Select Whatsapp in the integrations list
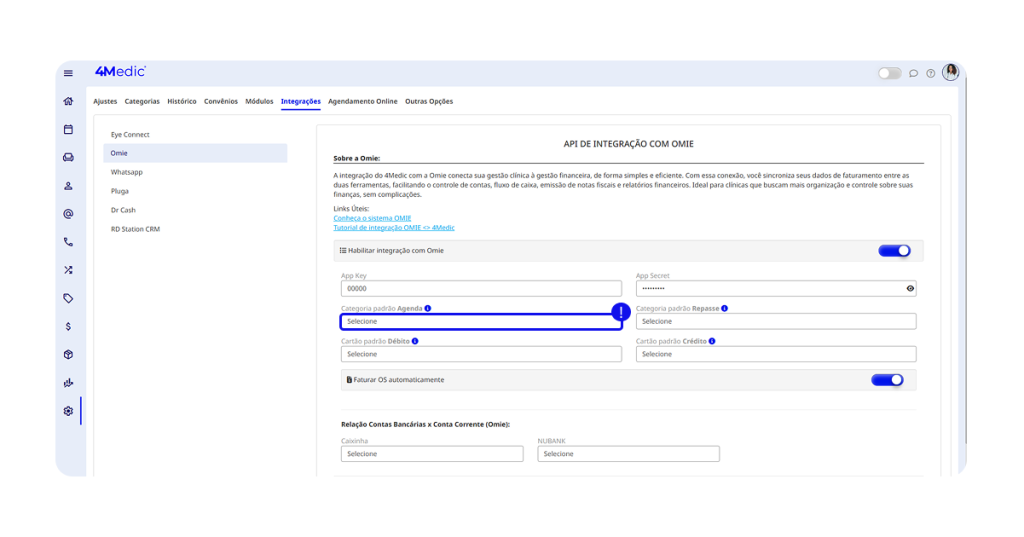1024x537 pixels. 127,172
